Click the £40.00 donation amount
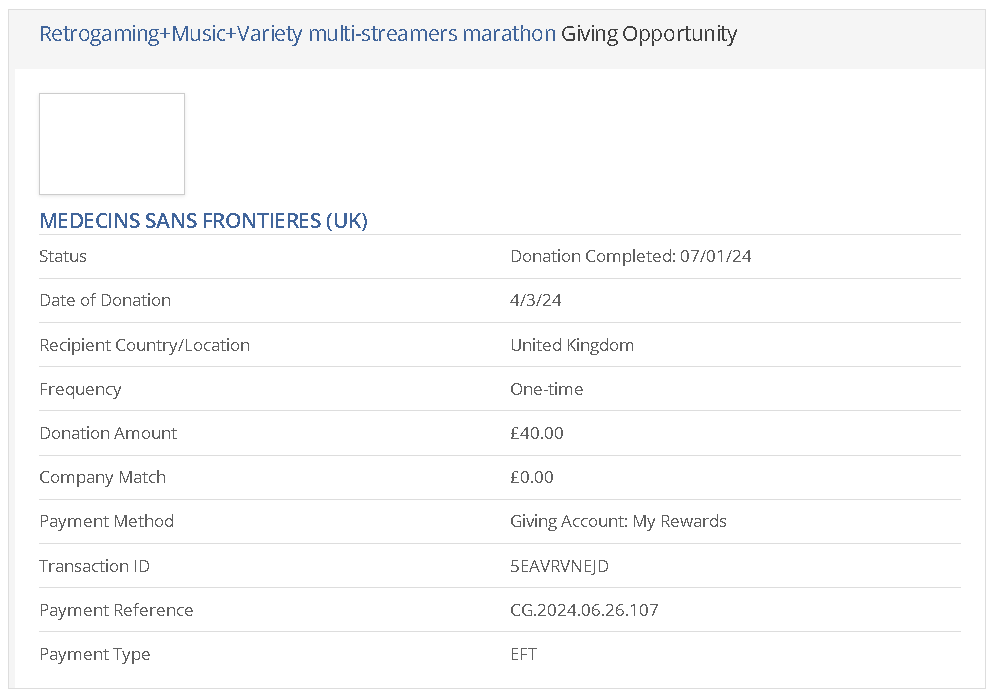Viewport: 997px width, 694px height. coord(537,433)
